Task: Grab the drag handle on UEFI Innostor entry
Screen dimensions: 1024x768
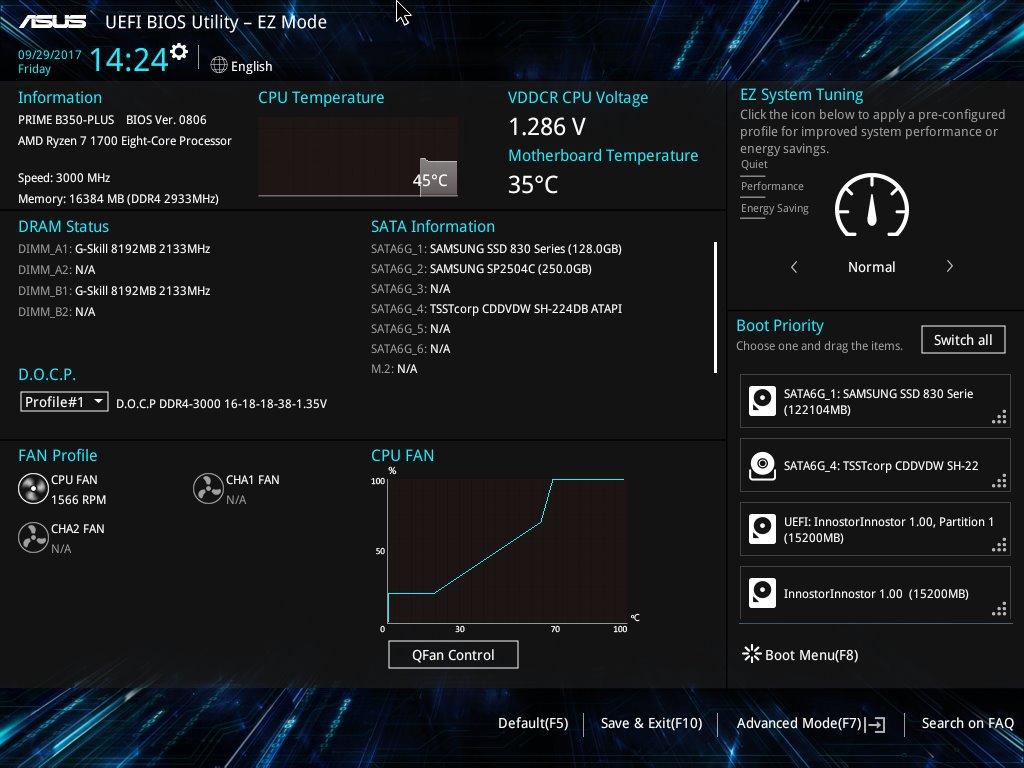Action: (999, 545)
